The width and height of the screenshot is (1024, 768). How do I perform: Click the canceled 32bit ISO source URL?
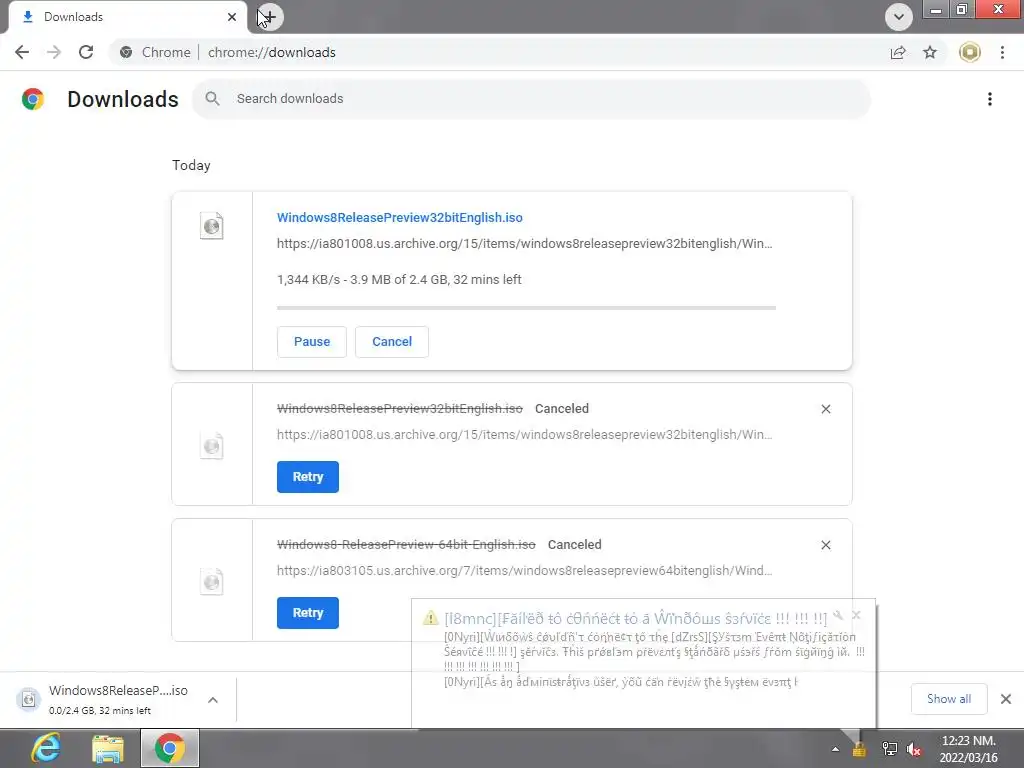524,434
